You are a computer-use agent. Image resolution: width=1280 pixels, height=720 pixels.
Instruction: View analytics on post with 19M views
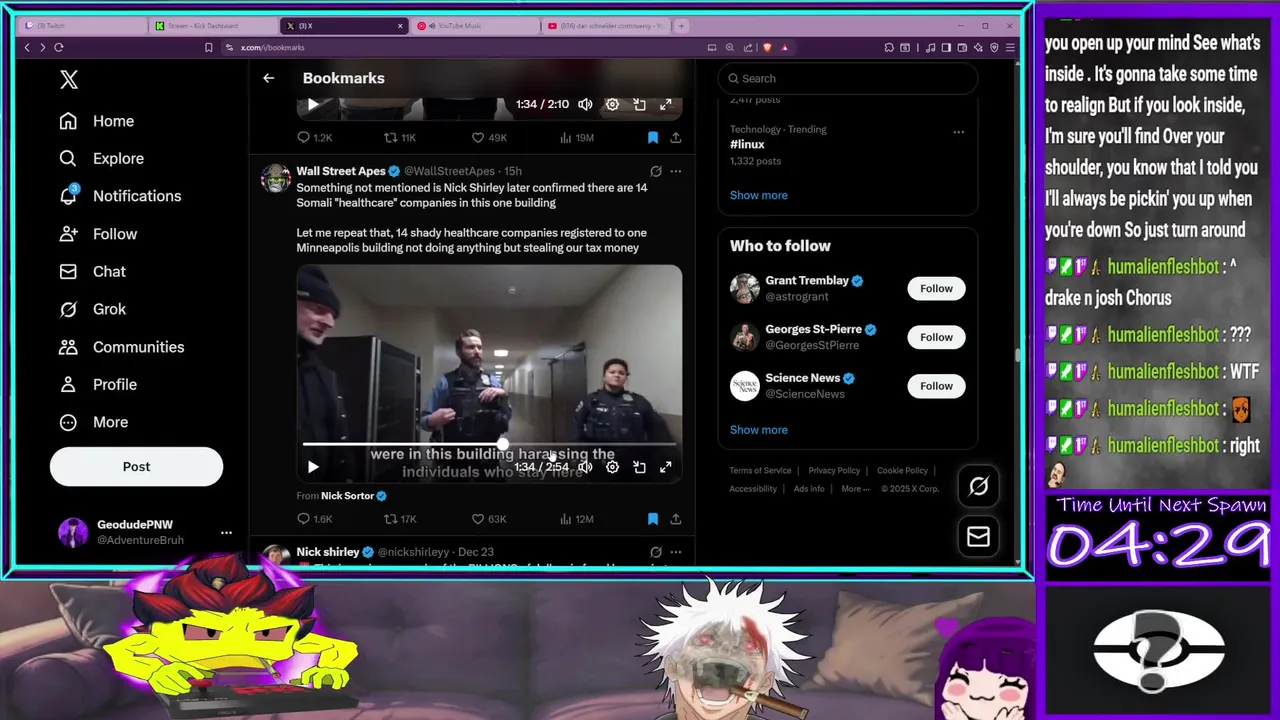tap(576, 138)
